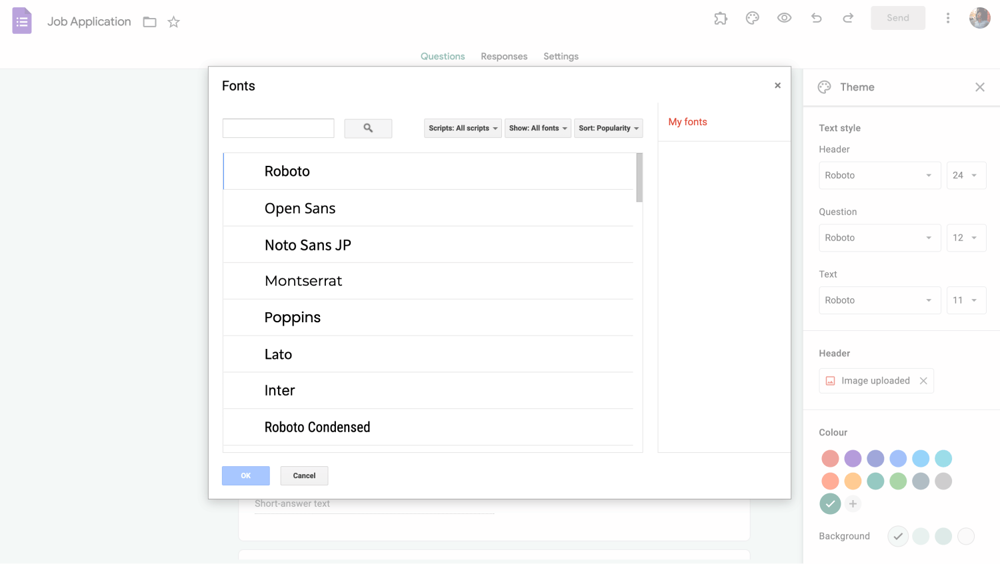The image size is (1000, 564).
Task: Select the Roboto Condensed font
Action: click(x=428, y=427)
